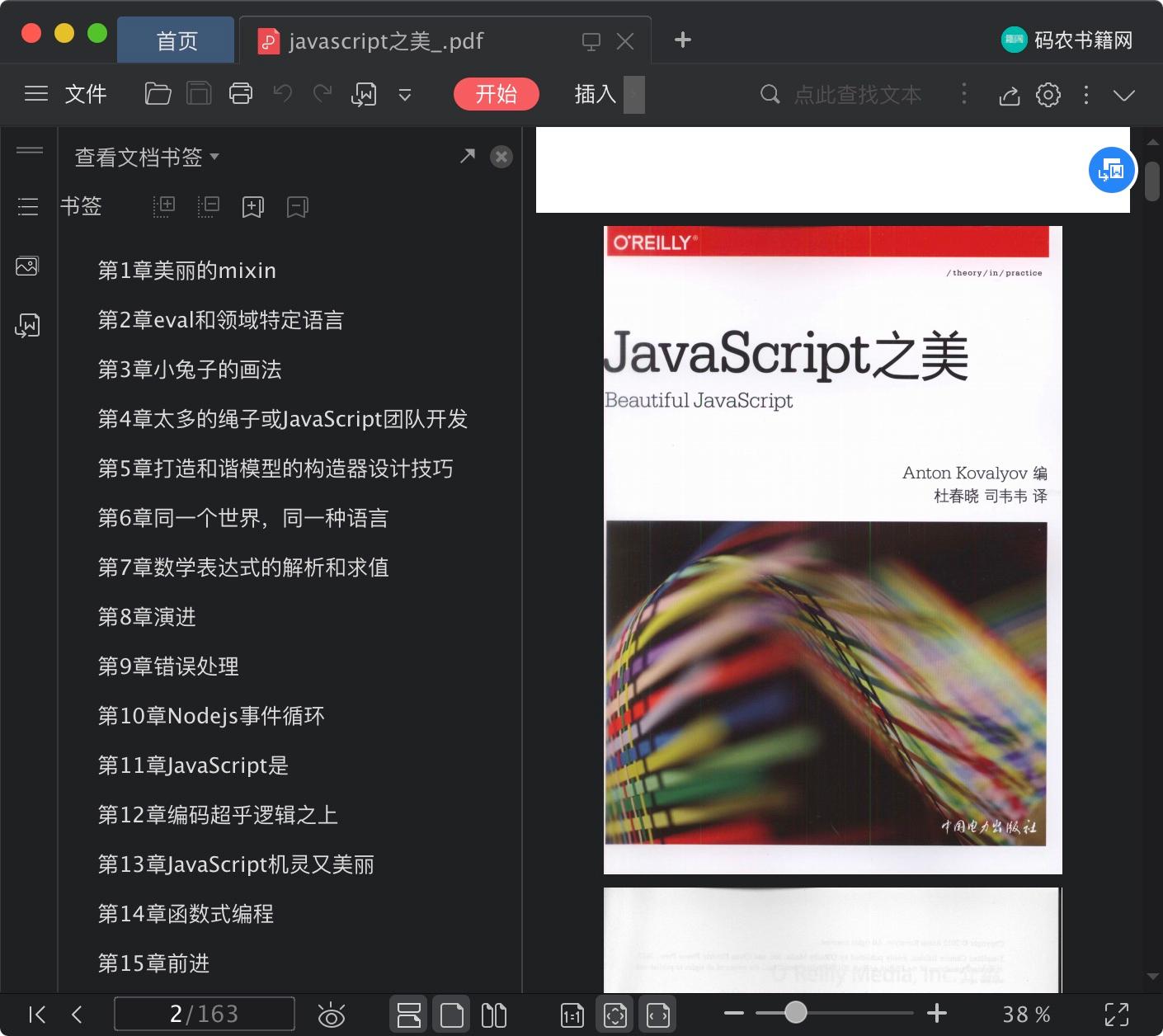Image resolution: width=1163 pixels, height=1036 pixels.
Task: Delete bookmark icon
Action: (x=298, y=206)
